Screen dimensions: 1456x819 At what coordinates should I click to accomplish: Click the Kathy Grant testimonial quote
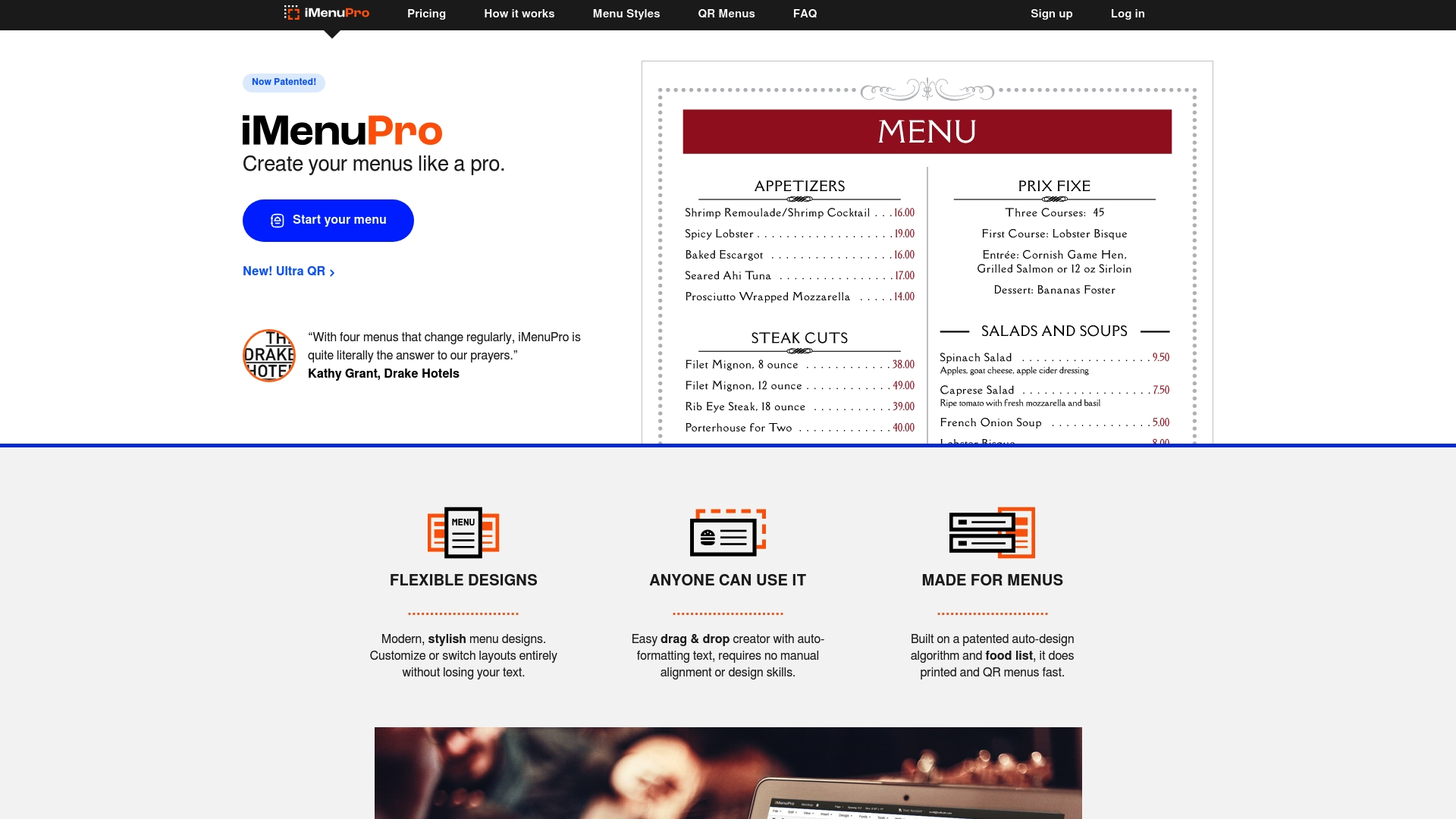pos(444,346)
